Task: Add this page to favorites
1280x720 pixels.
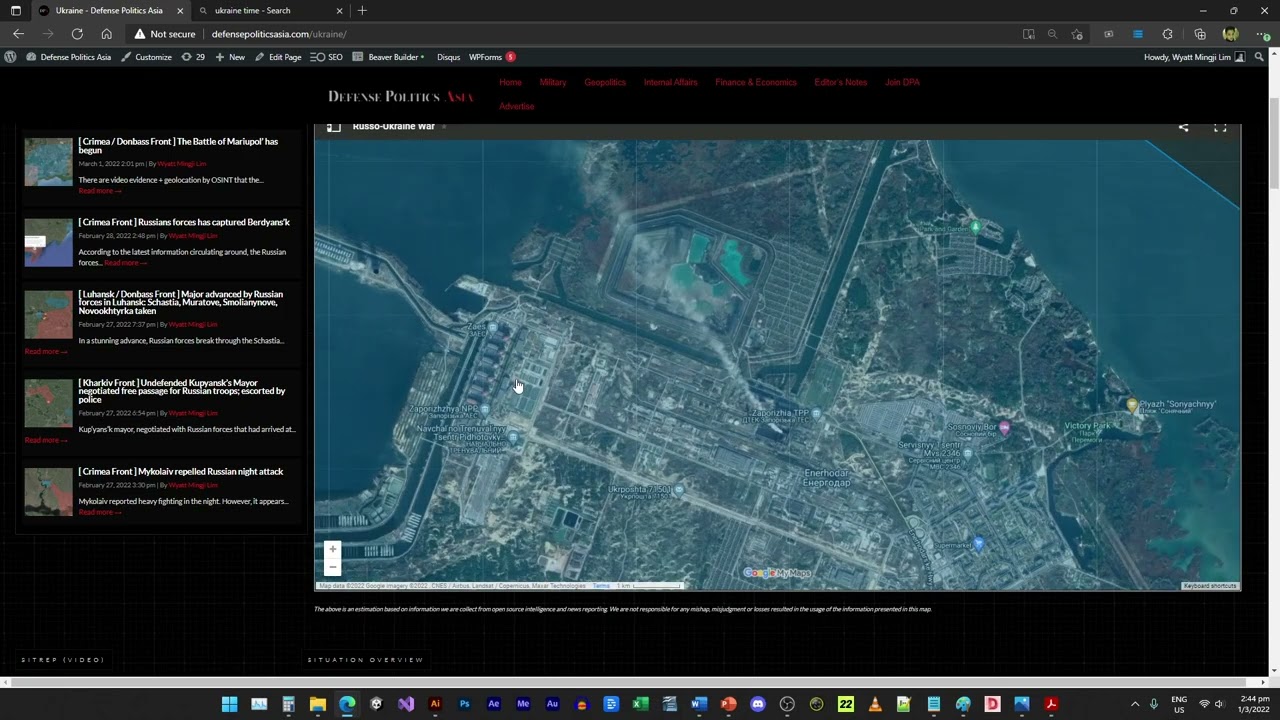Action: point(1077,34)
